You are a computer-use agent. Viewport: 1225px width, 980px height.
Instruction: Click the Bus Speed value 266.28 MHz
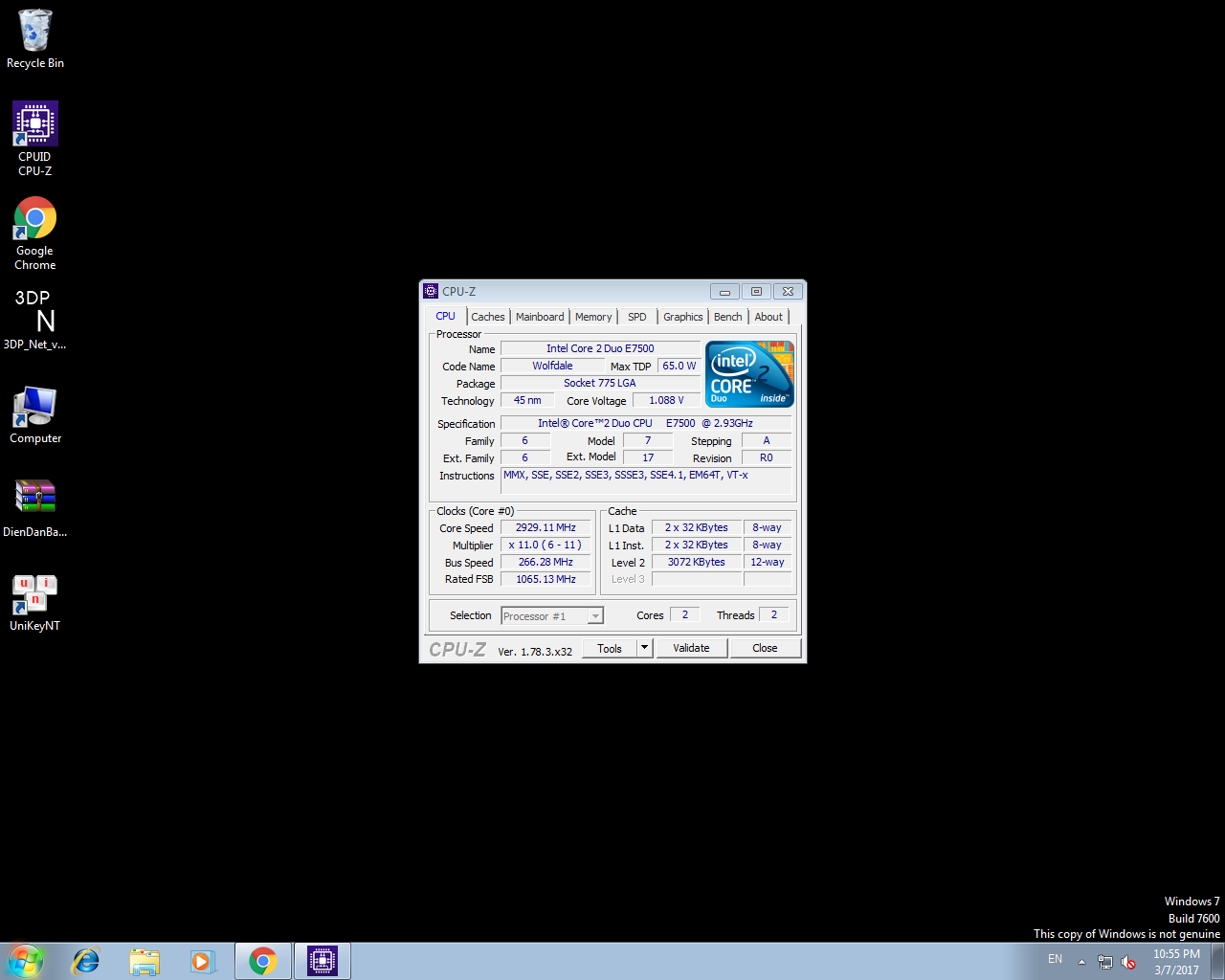coord(546,562)
